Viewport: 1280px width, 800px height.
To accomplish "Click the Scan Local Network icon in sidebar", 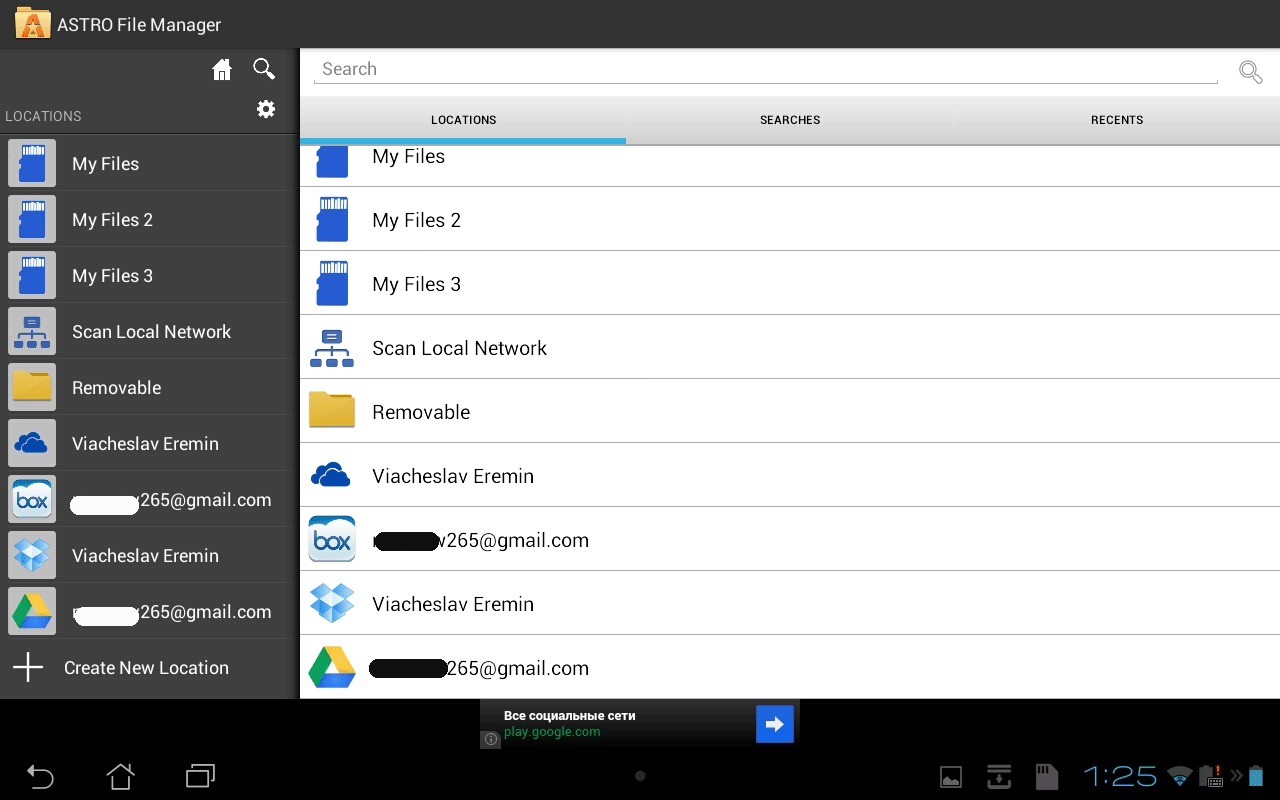I will click(32, 331).
